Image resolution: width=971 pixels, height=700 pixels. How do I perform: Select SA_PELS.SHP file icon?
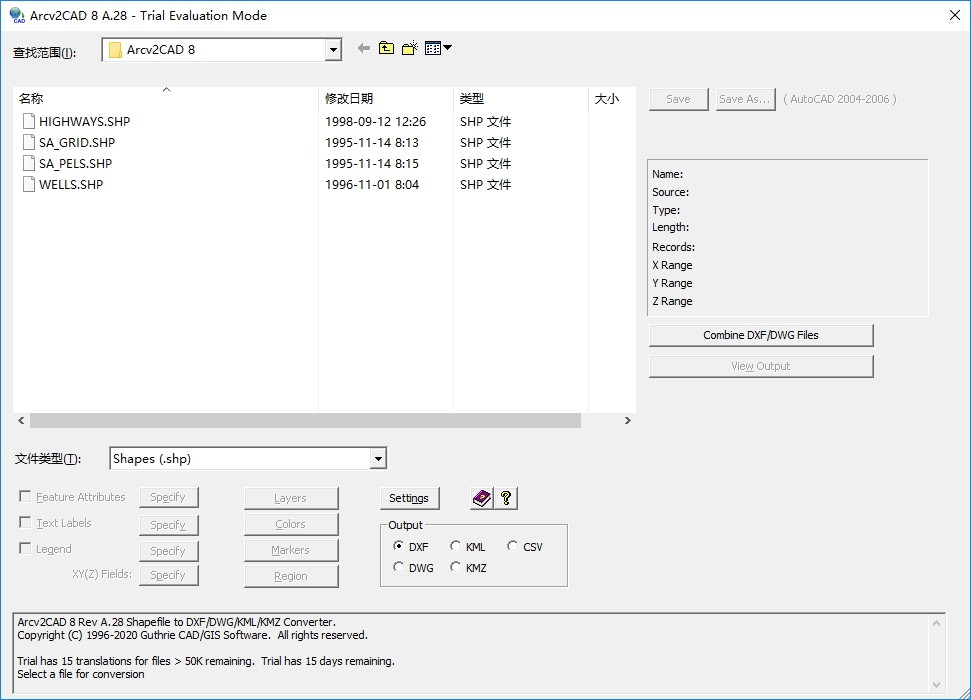pos(28,164)
